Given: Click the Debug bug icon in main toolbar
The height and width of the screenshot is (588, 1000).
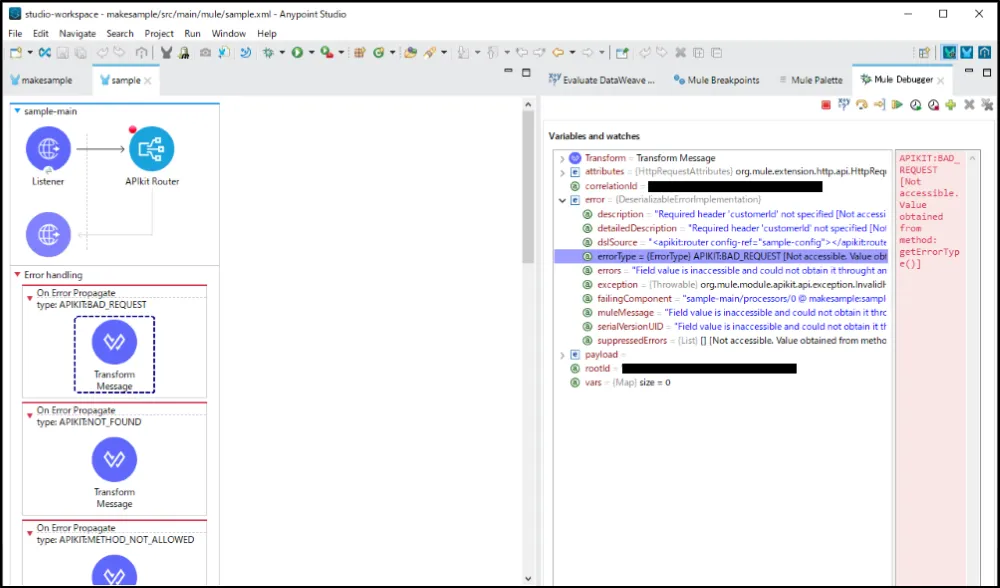Looking at the screenshot, I should click(268, 53).
